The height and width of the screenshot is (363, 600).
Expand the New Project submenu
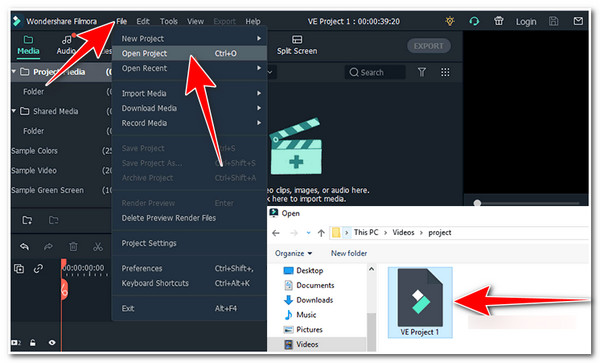[x=190, y=39]
